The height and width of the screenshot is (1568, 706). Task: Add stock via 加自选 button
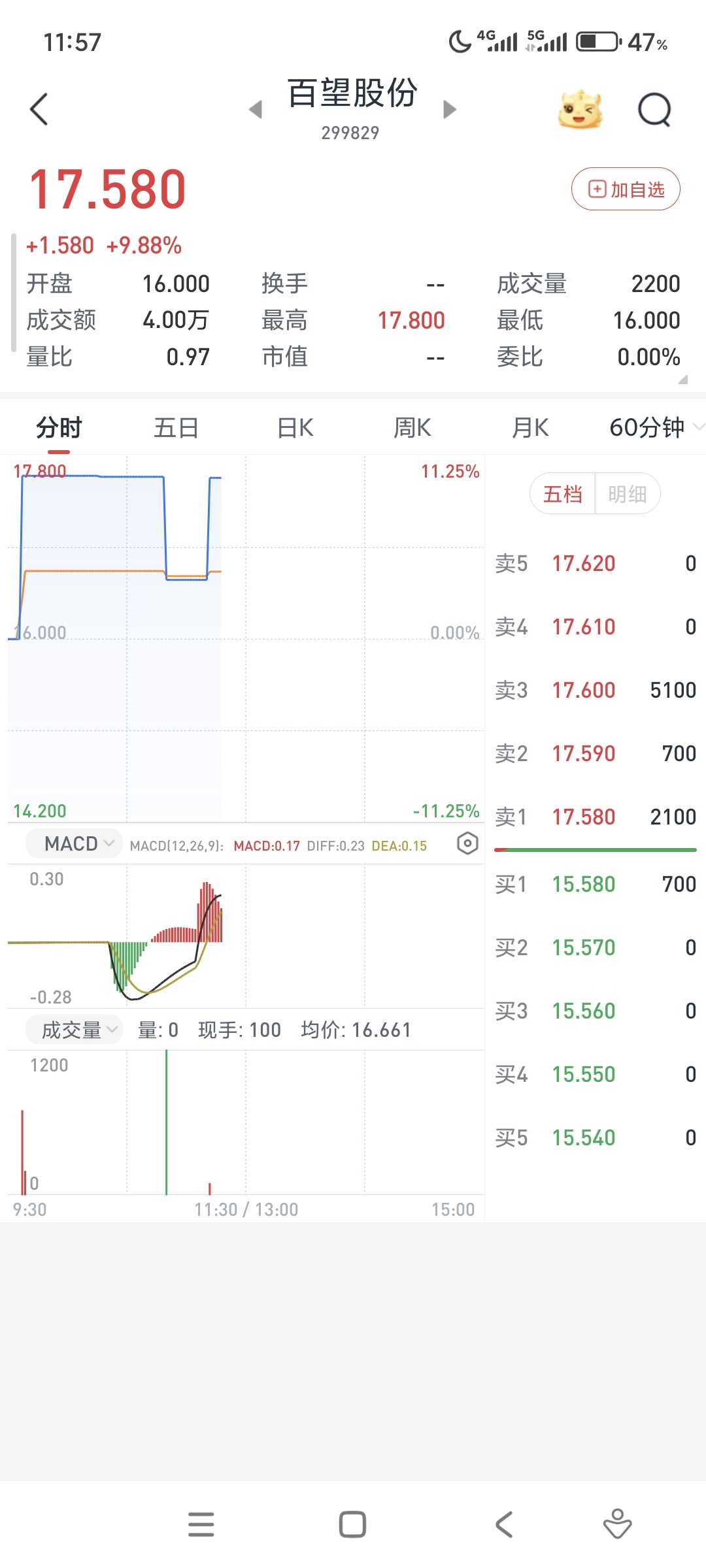(626, 189)
